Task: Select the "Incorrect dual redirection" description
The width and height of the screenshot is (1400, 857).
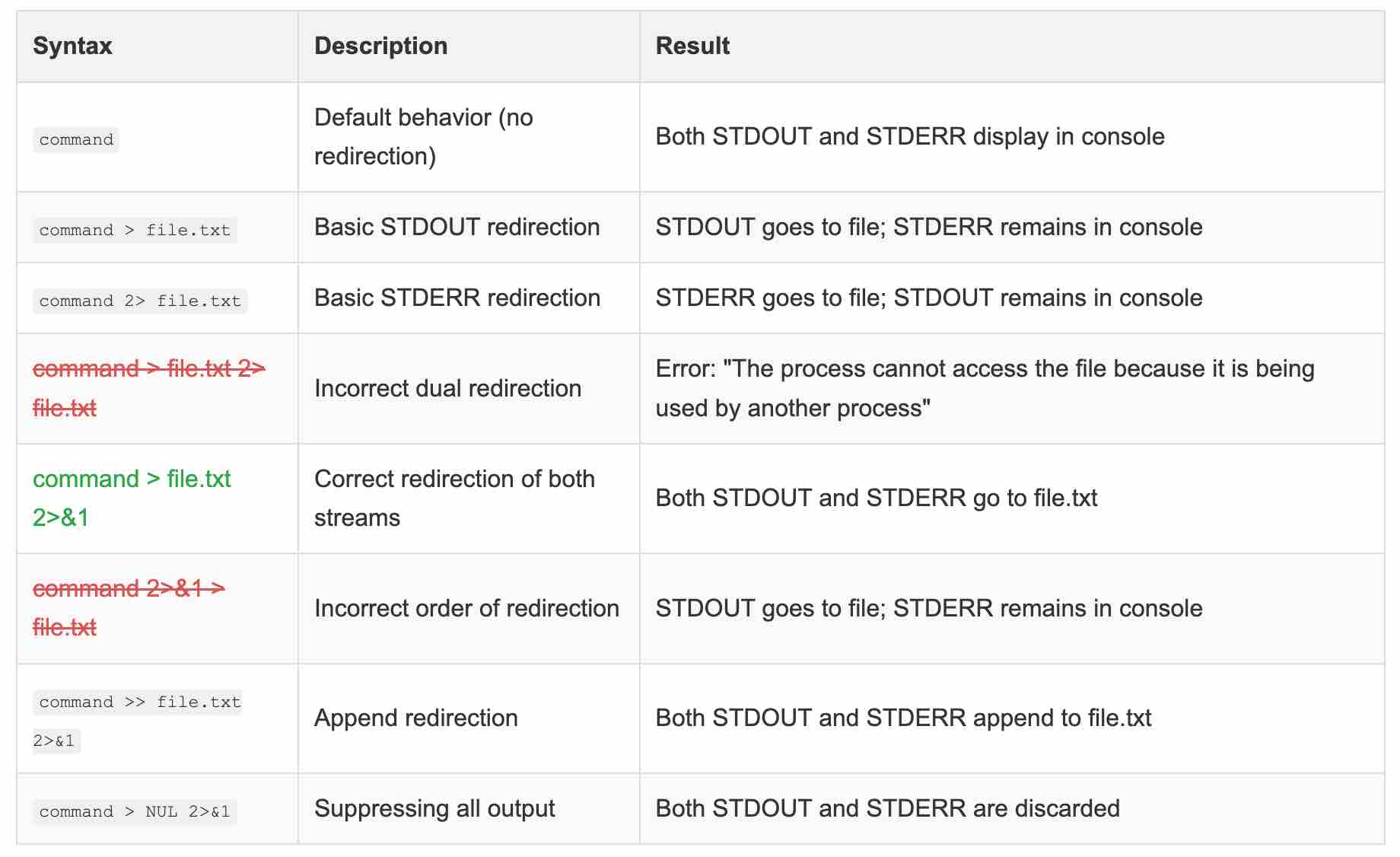Action: [x=447, y=388]
